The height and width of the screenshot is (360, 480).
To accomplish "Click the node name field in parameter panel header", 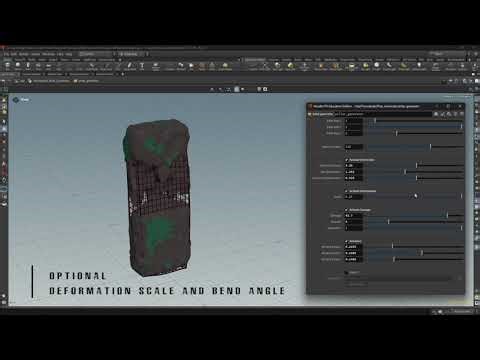I will (x=383, y=114).
